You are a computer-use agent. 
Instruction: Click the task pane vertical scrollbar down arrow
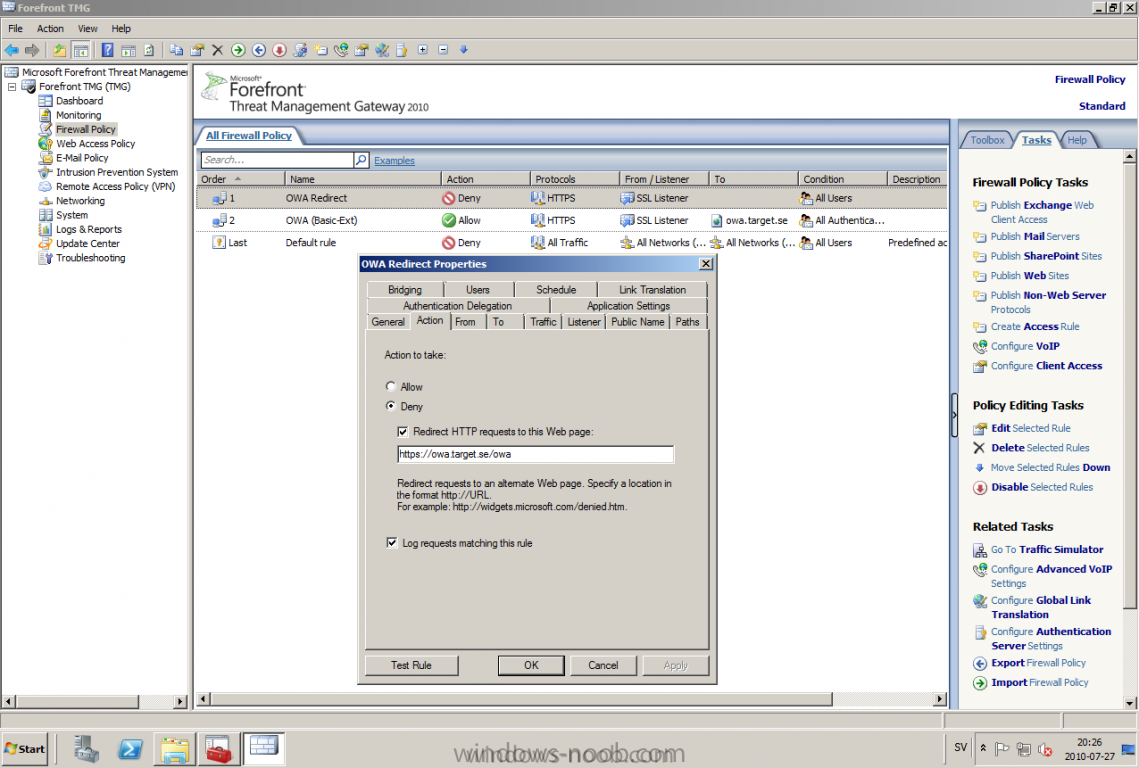[x=1130, y=703]
